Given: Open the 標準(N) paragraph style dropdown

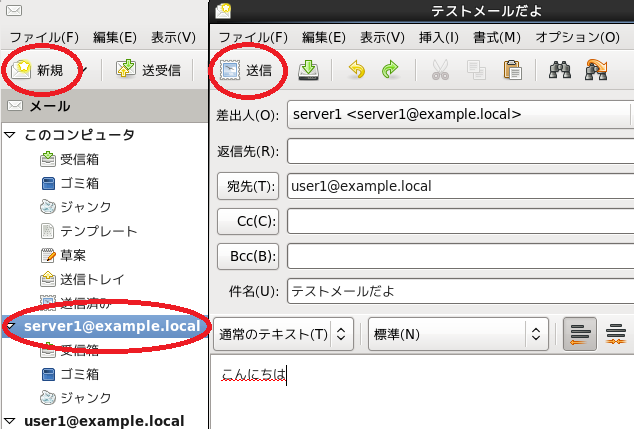Looking at the screenshot, I should 458,334.
